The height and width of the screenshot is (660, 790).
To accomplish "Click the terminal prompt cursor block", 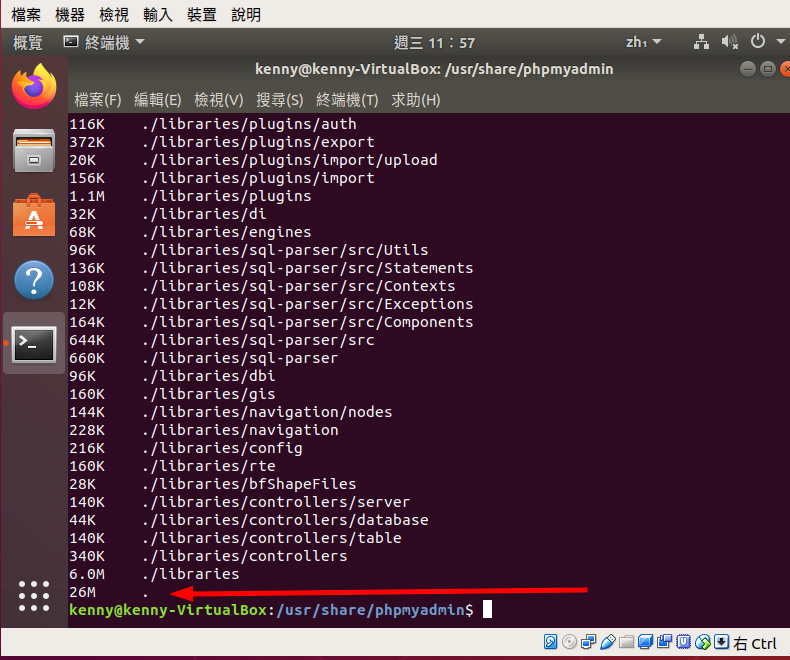I will tap(487, 609).
